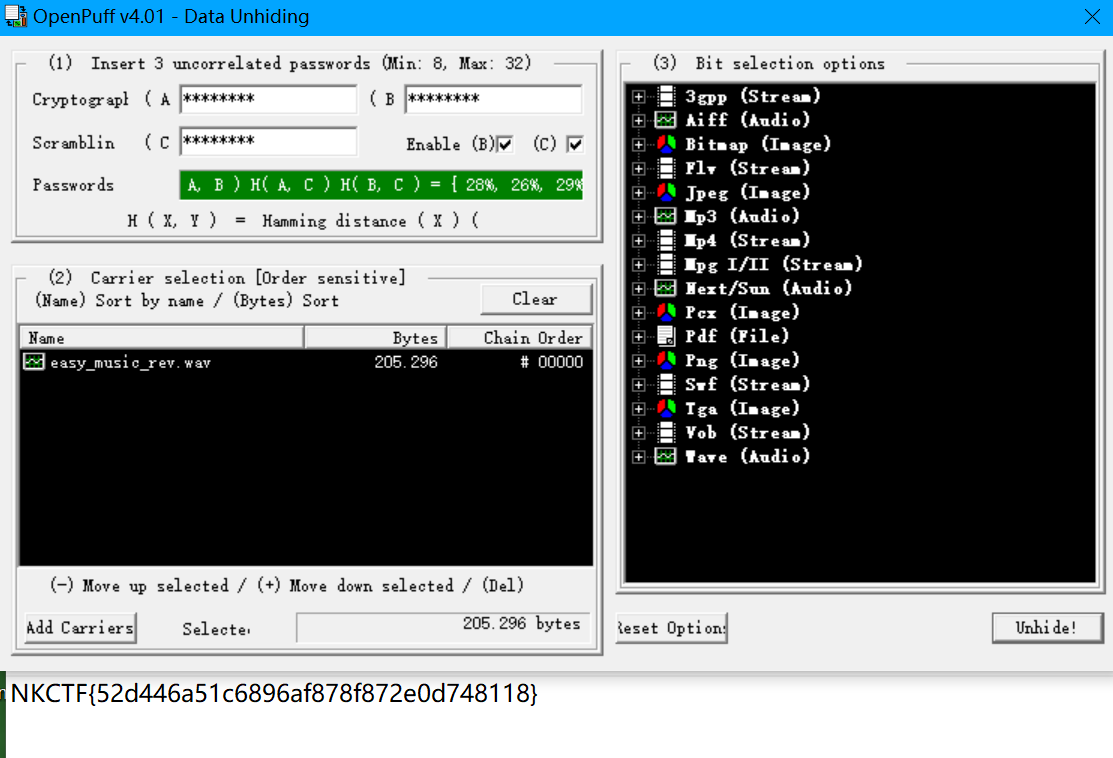Click the Chain Order column header
The width and height of the screenshot is (1113, 758).
[x=520, y=338]
